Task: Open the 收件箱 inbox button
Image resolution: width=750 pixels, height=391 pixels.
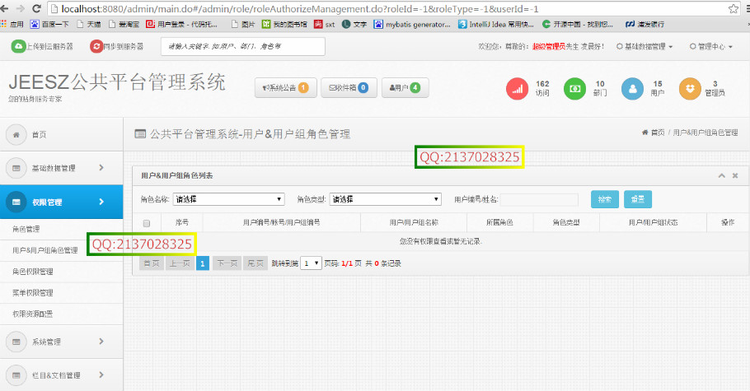Action: pos(349,88)
